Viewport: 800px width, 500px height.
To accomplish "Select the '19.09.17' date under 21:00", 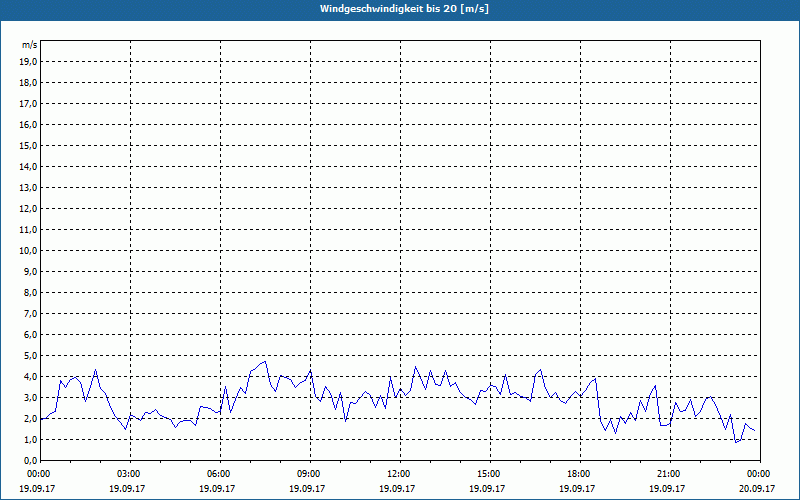I will click(x=667, y=488).
